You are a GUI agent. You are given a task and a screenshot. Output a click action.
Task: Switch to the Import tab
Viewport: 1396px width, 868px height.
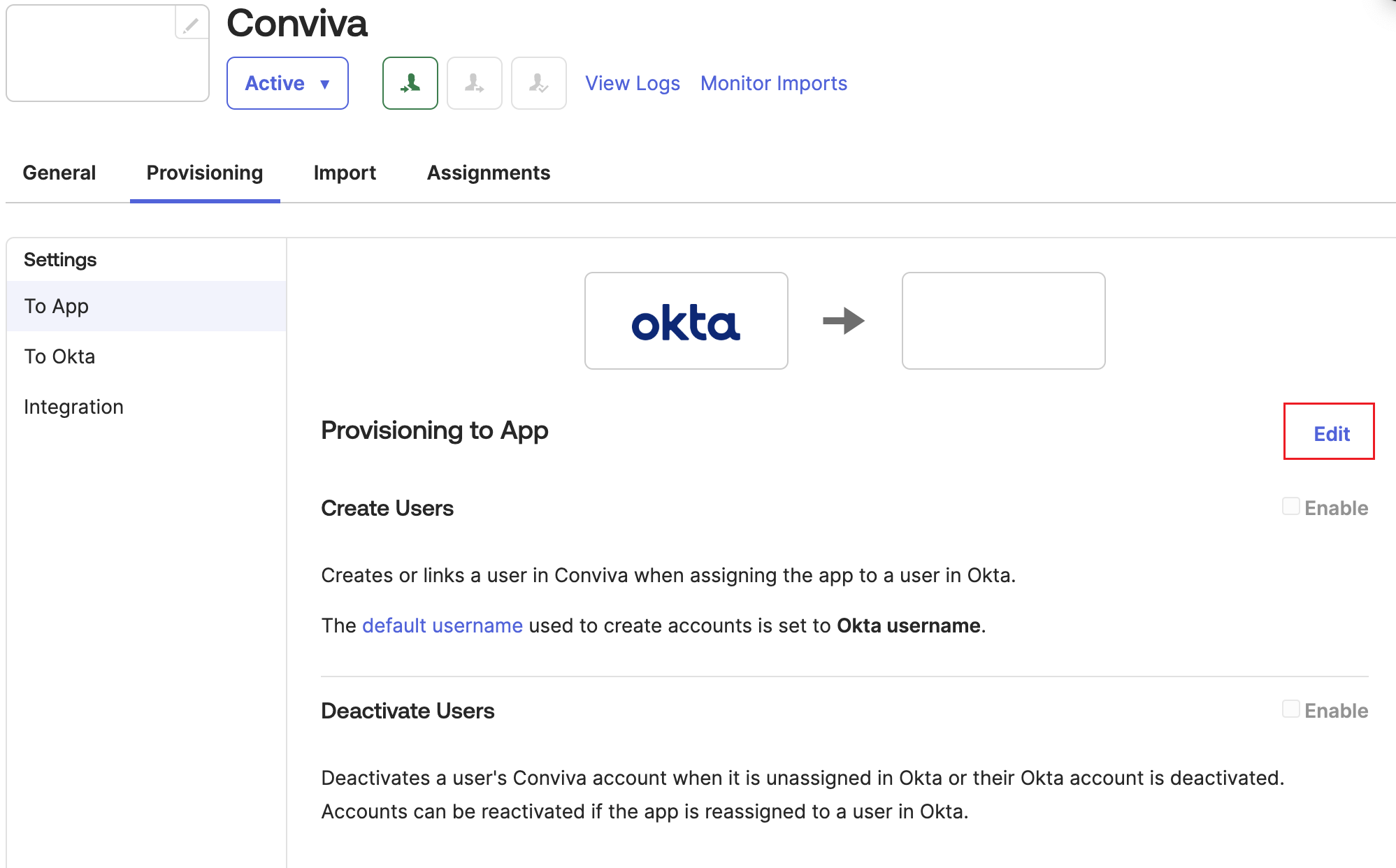tap(345, 173)
